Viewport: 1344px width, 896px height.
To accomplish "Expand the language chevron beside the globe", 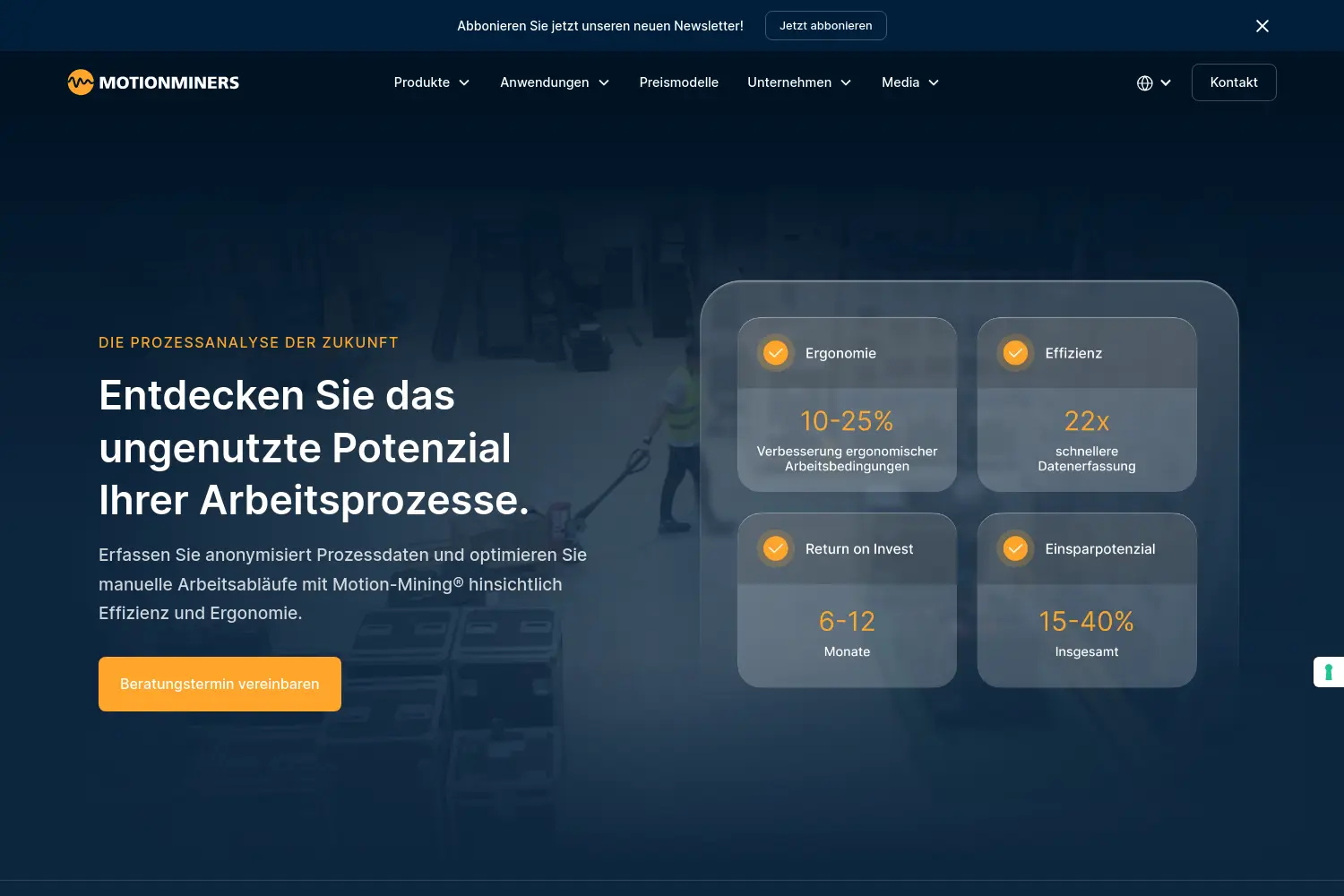I will point(1166,82).
